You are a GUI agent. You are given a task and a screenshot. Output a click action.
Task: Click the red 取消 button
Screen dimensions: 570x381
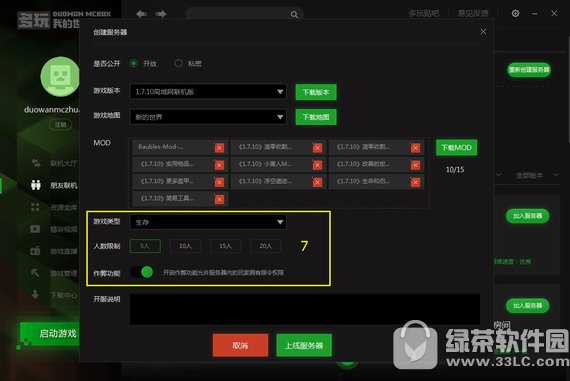(240, 345)
